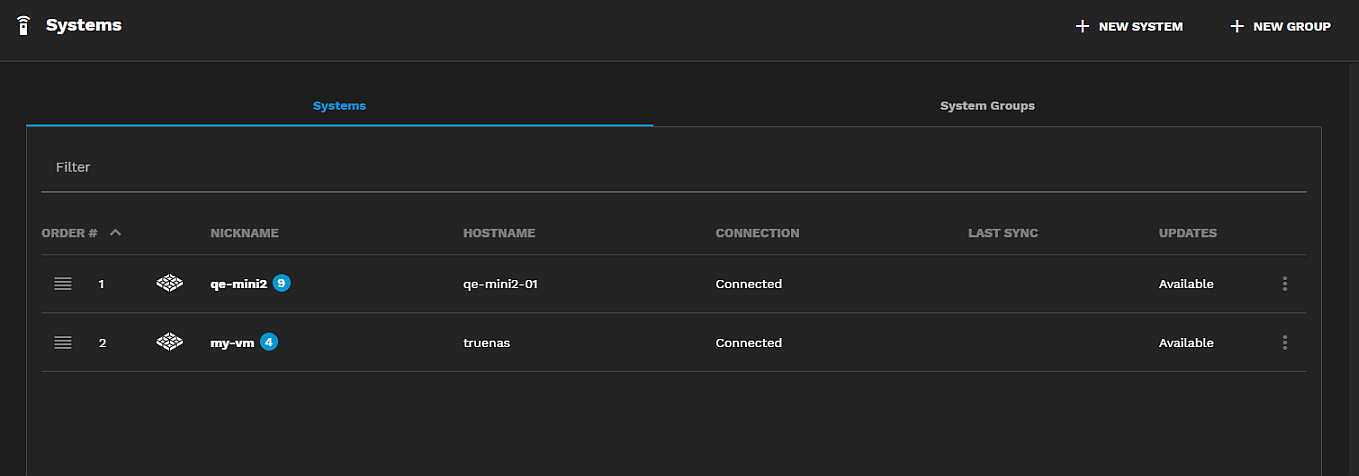Click the drag handle for qe-mini2 row

[63, 284]
